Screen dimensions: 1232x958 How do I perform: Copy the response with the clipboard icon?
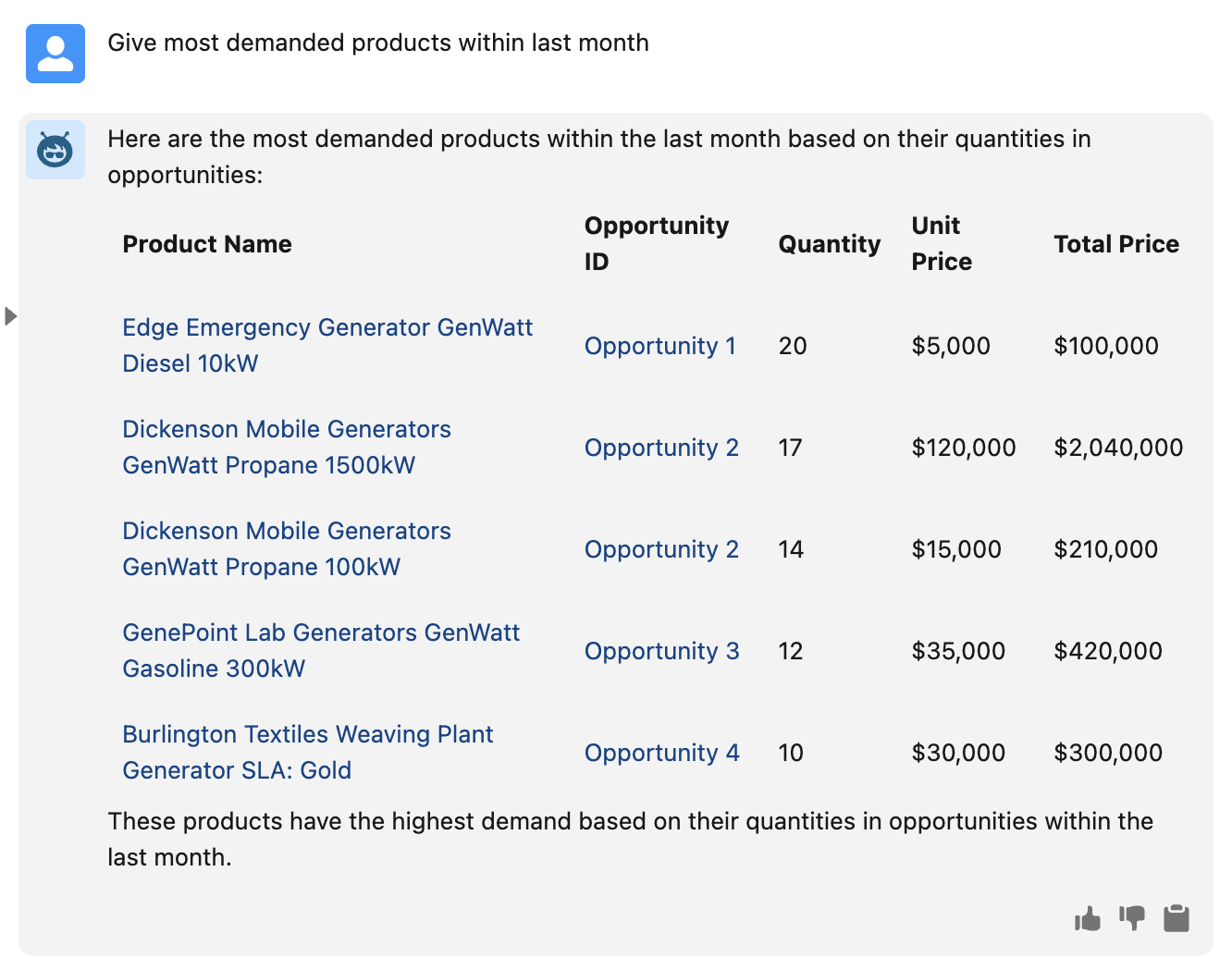pyautogui.click(x=1177, y=918)
